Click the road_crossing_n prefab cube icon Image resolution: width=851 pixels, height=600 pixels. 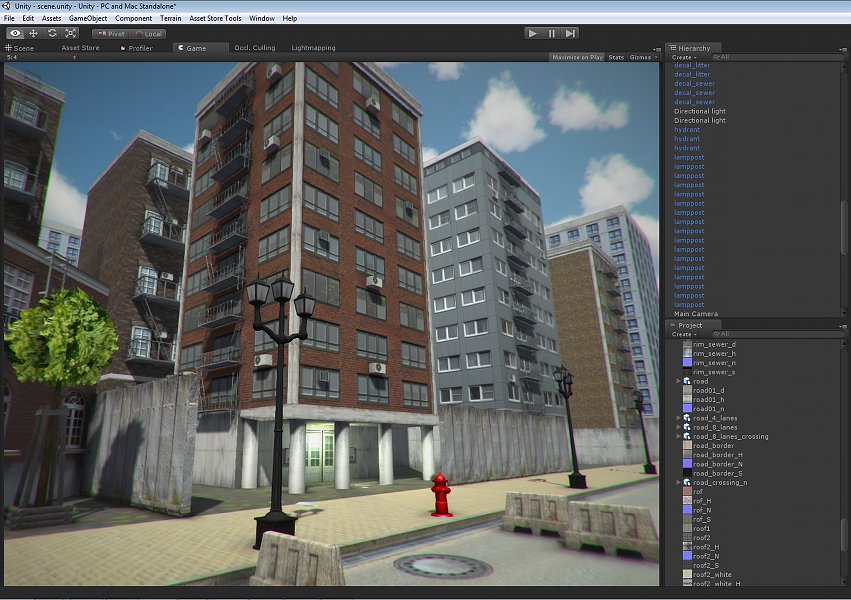click(x=687, y=483)
